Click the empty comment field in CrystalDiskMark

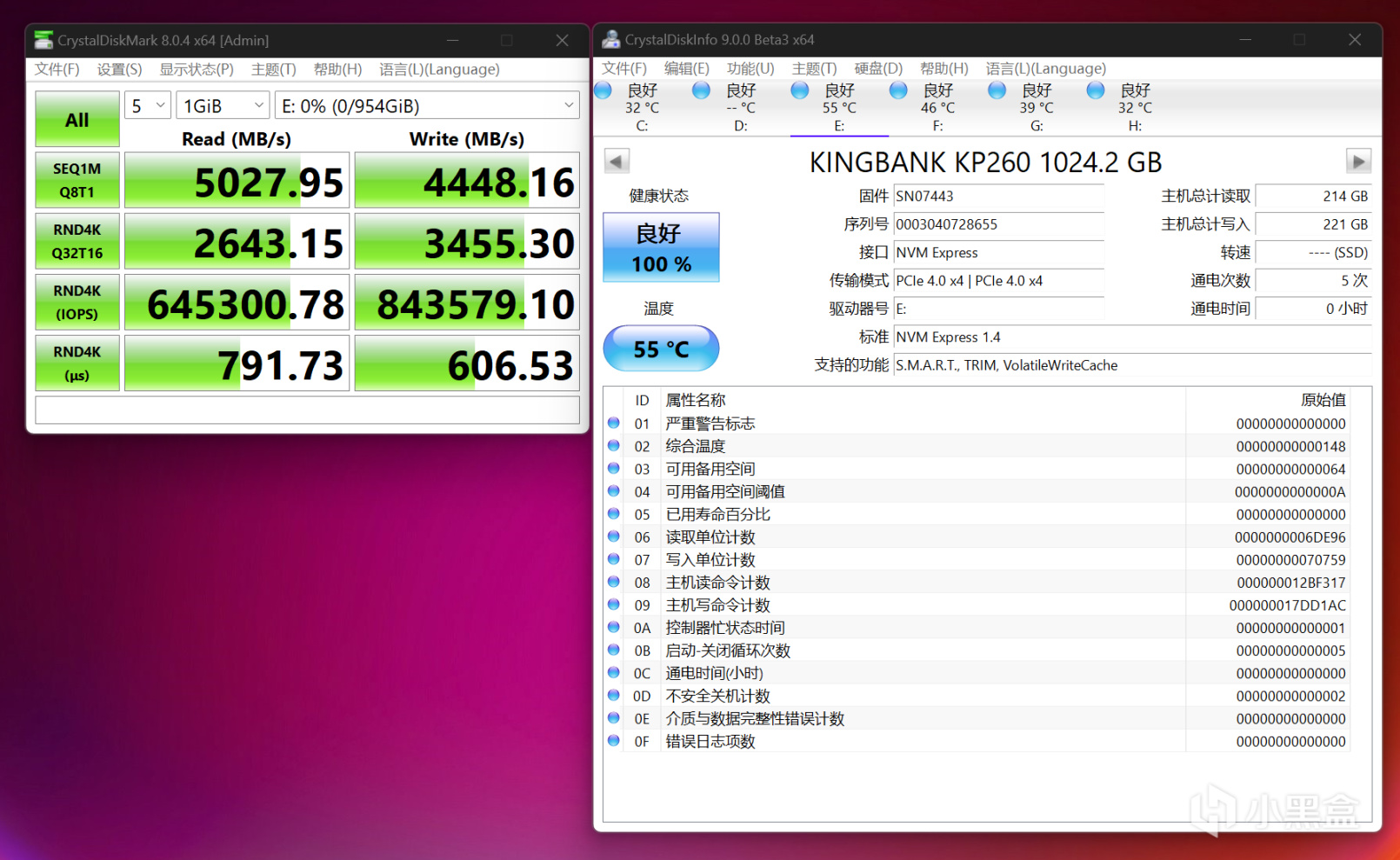307,410
